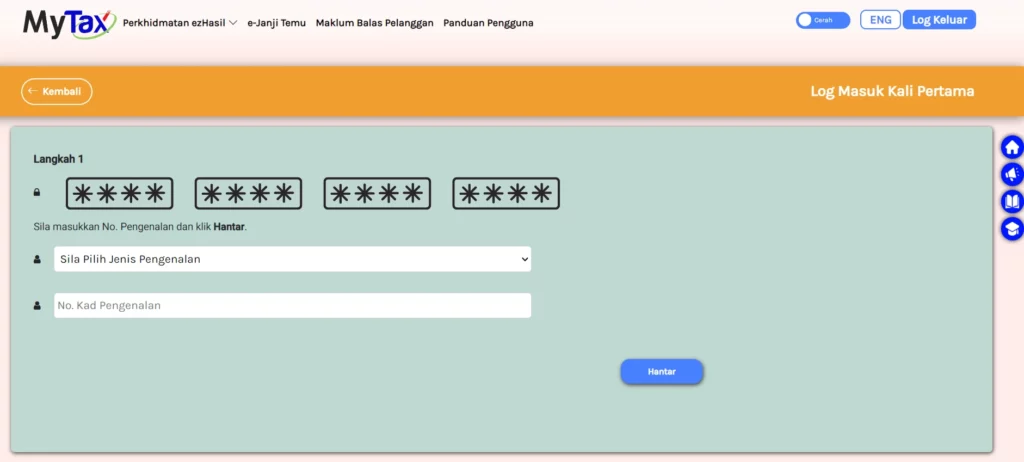This screenshot has width=1024, height=462.
Task: Click the graduation cap icon
Action: [x=1012, y=229]
